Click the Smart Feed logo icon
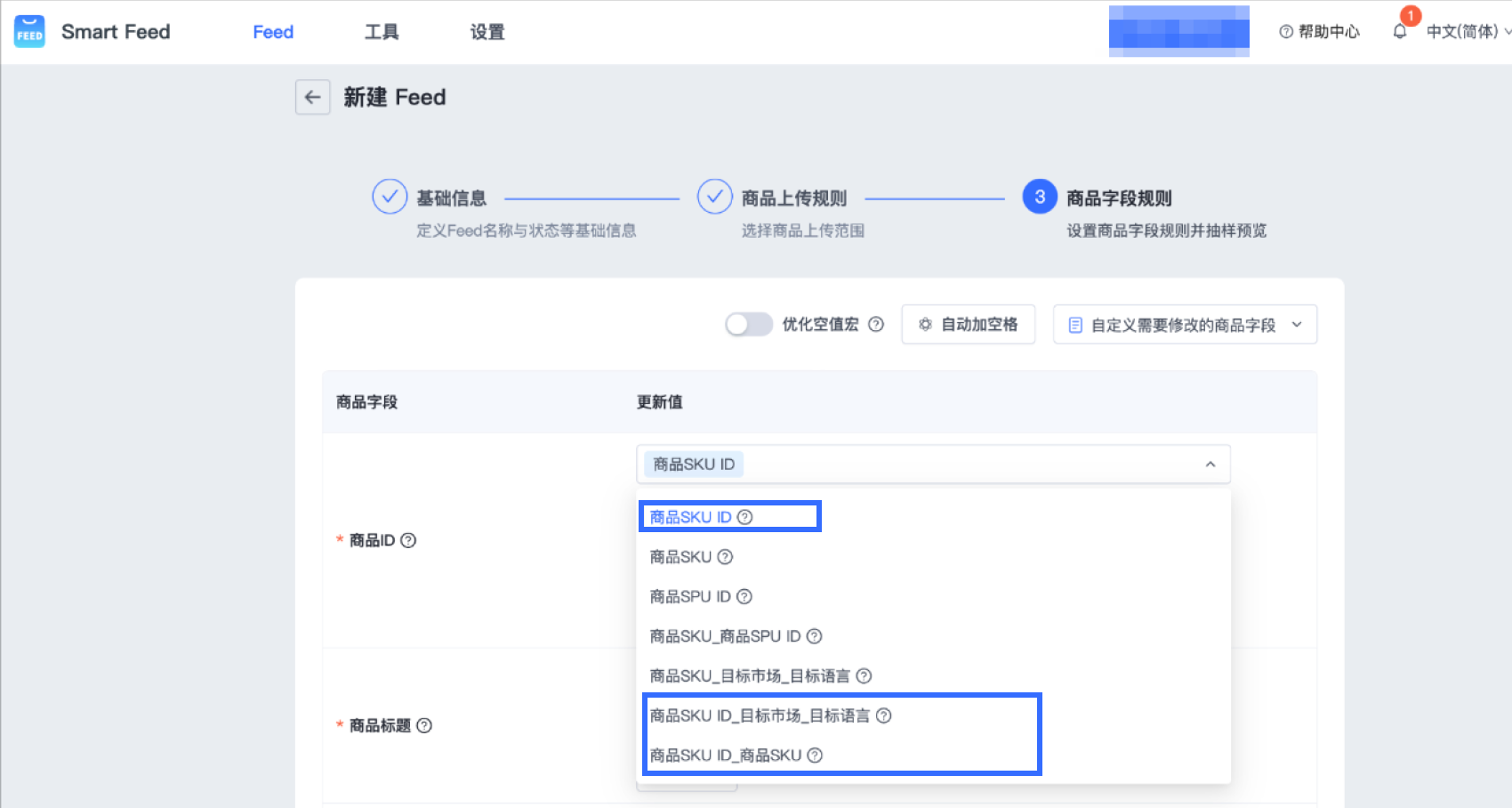This screenshot has width=1512, height=808. coord(29,32)
